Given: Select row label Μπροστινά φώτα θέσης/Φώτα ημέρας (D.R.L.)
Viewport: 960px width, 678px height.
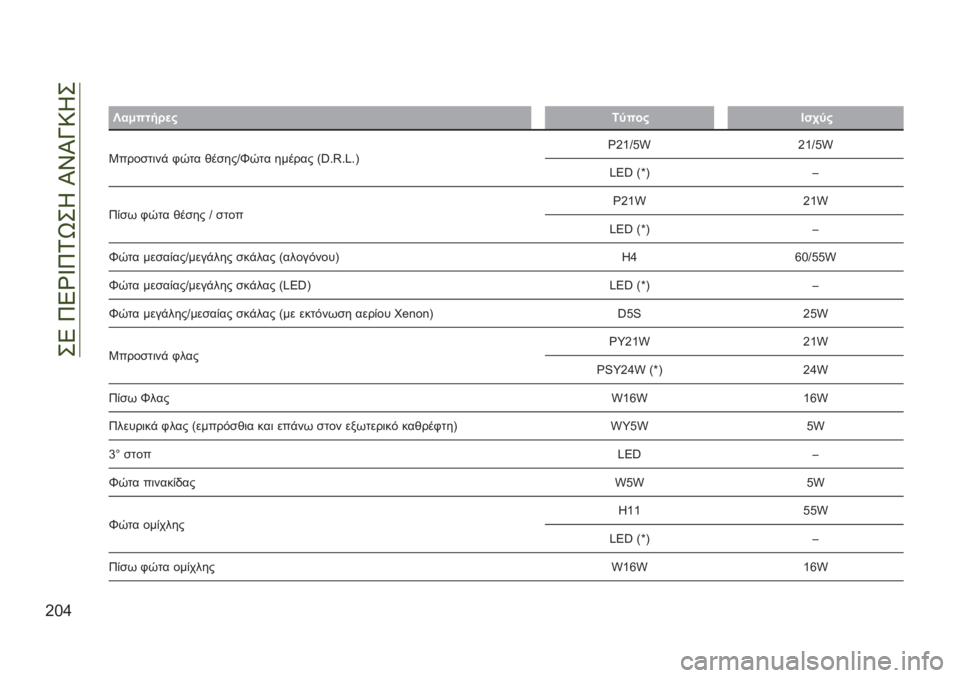Looking at the screenshot, I should tap(234, 159).
